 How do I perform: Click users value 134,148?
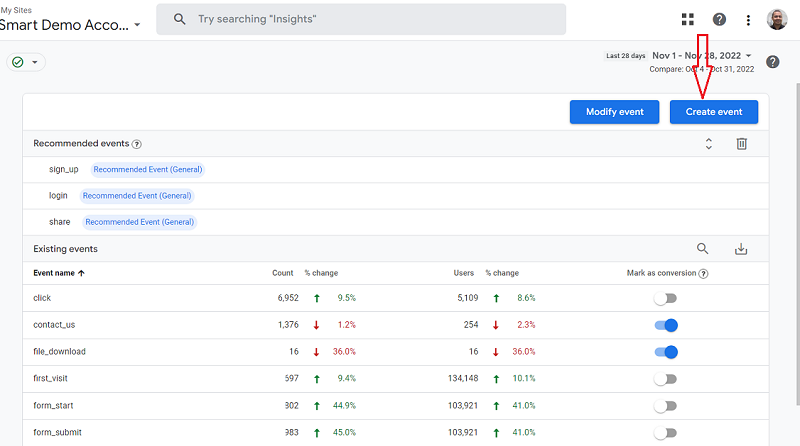[463, 379]
